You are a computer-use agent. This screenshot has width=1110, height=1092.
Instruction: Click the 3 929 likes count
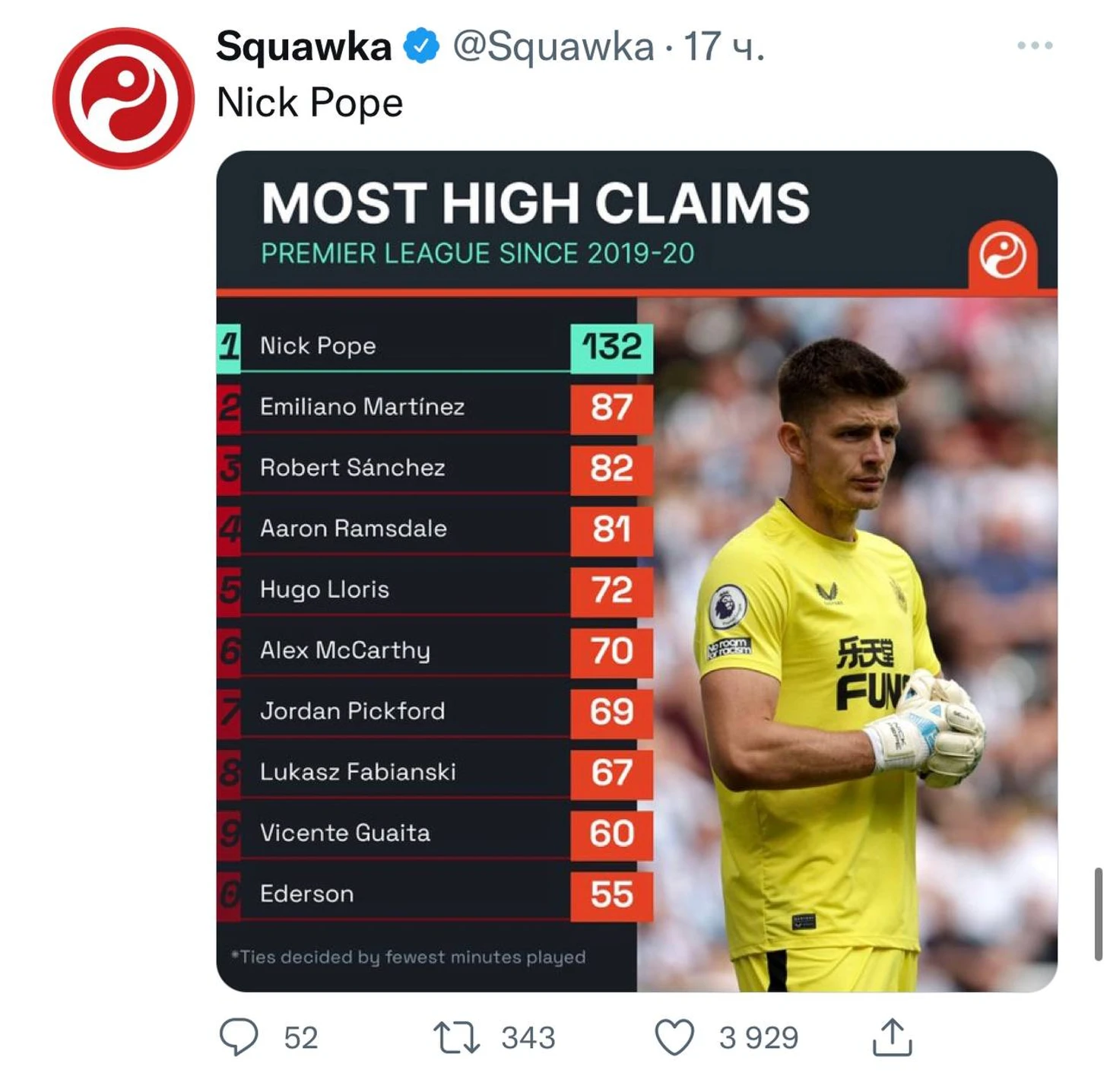click(758, 1038)
